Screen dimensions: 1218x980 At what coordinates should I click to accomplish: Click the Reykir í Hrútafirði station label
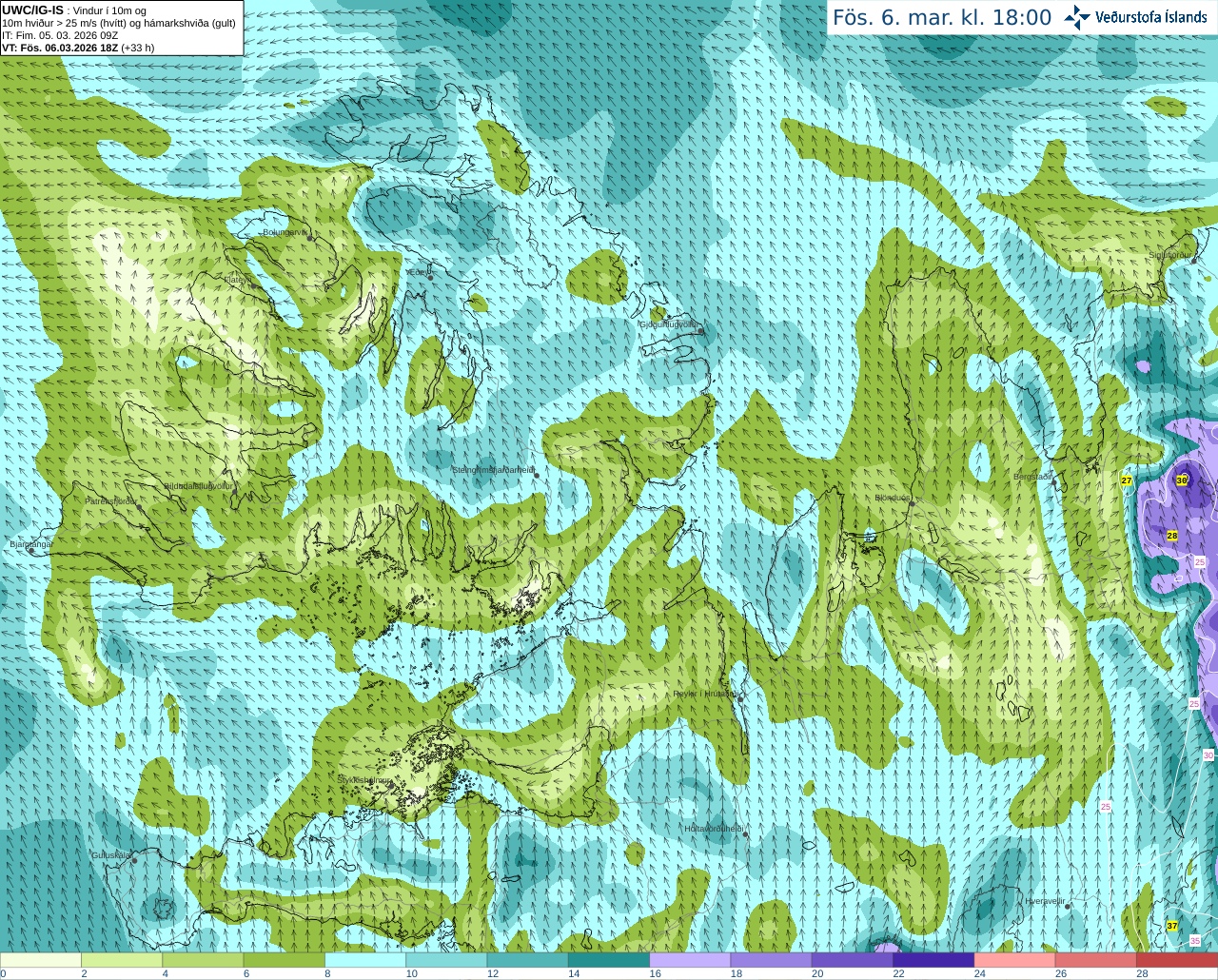click(705, 694)
